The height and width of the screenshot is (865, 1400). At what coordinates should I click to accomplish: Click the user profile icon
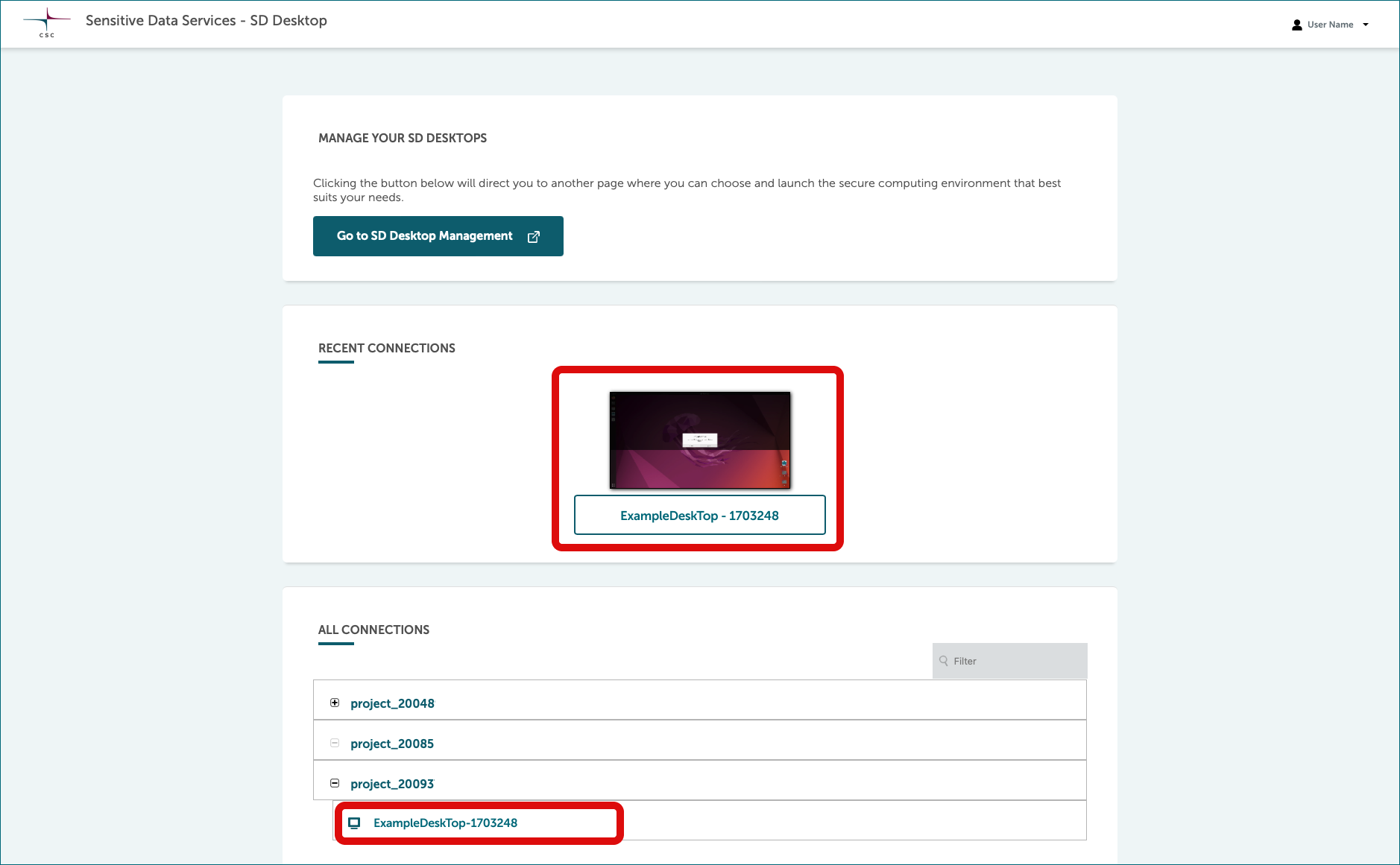[1297, 25]
